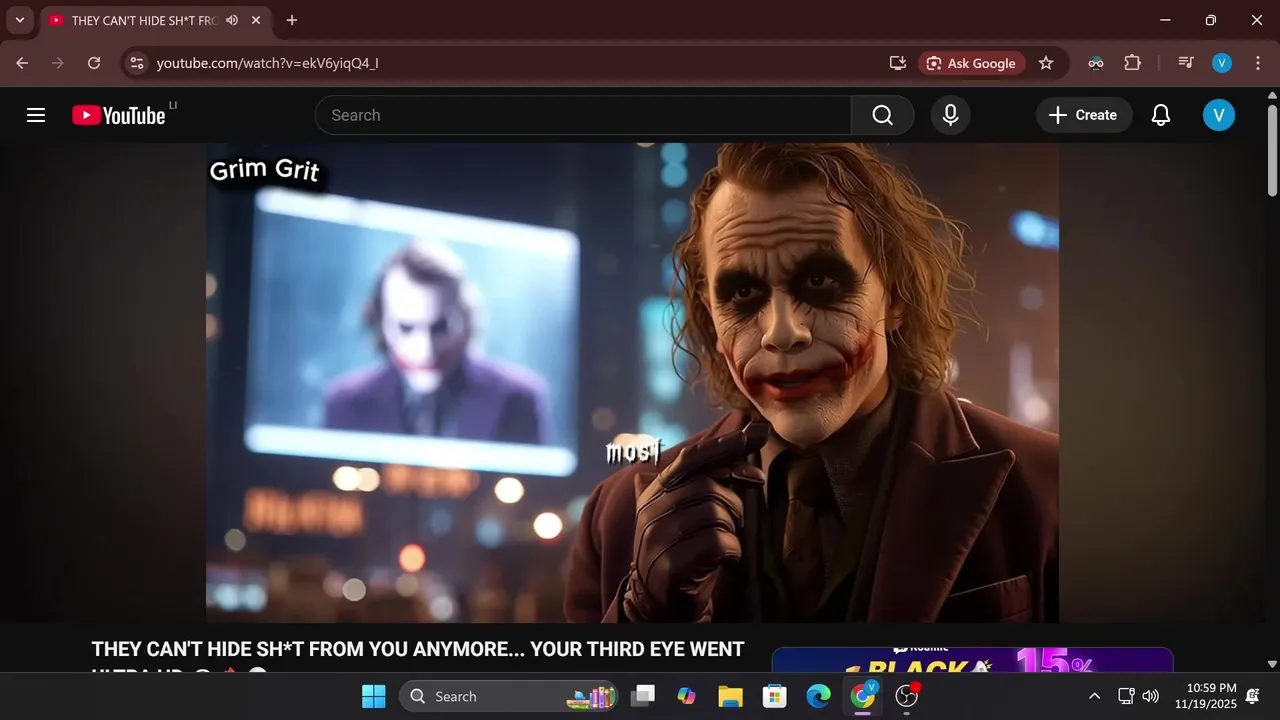Screen dimensions: 1280x720
Task: Open the Chrome profile V avatar
Action: click(x=1222, y=63)
